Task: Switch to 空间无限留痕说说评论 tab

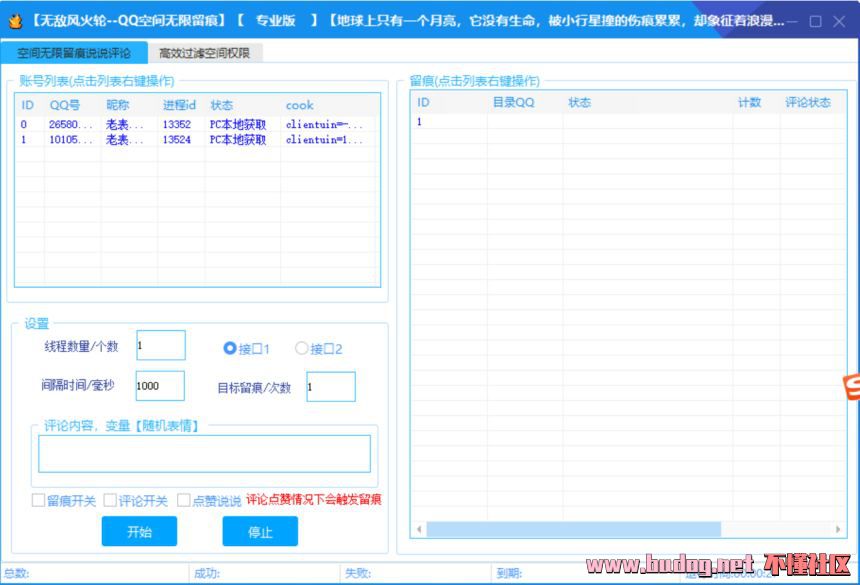Action: pos(74,53)
